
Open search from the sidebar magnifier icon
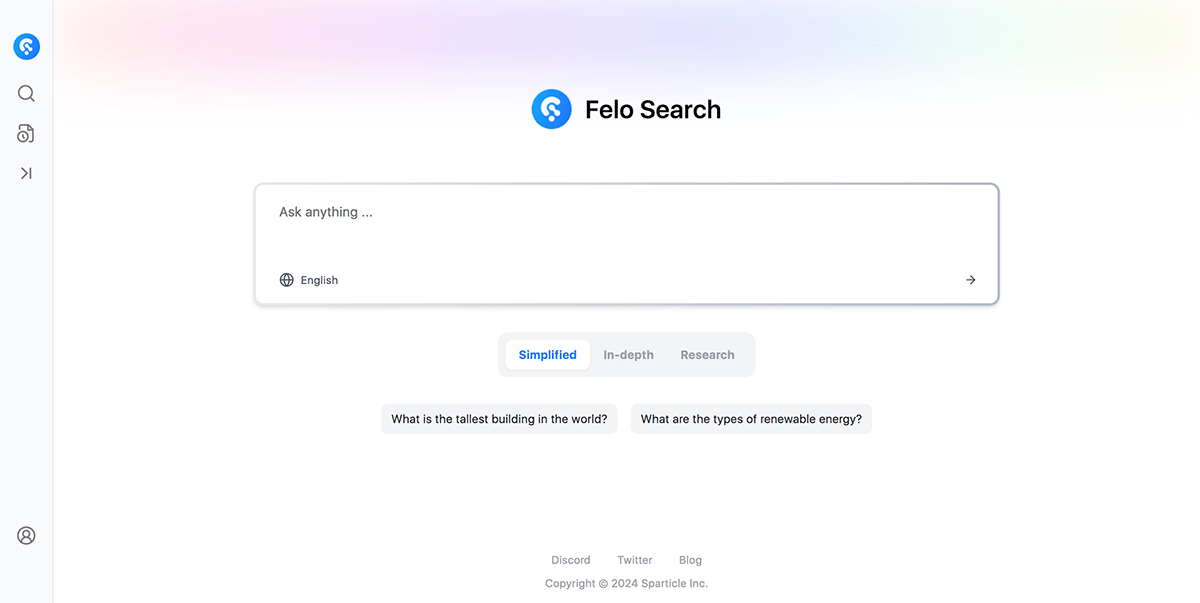pyautogui.click(x=26, y=93)
